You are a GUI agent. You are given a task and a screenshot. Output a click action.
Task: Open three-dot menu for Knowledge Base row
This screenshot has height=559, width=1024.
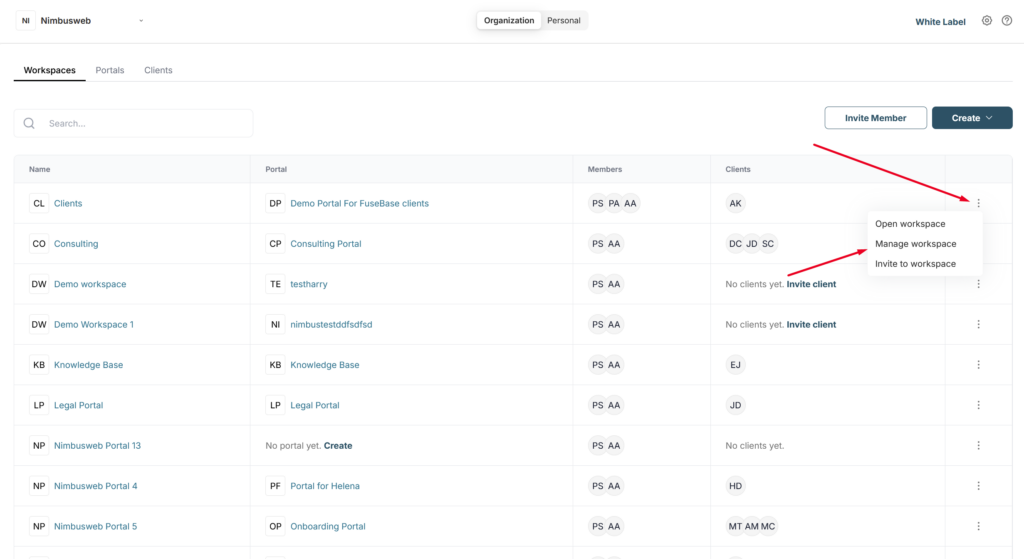[x=978, y=364]
